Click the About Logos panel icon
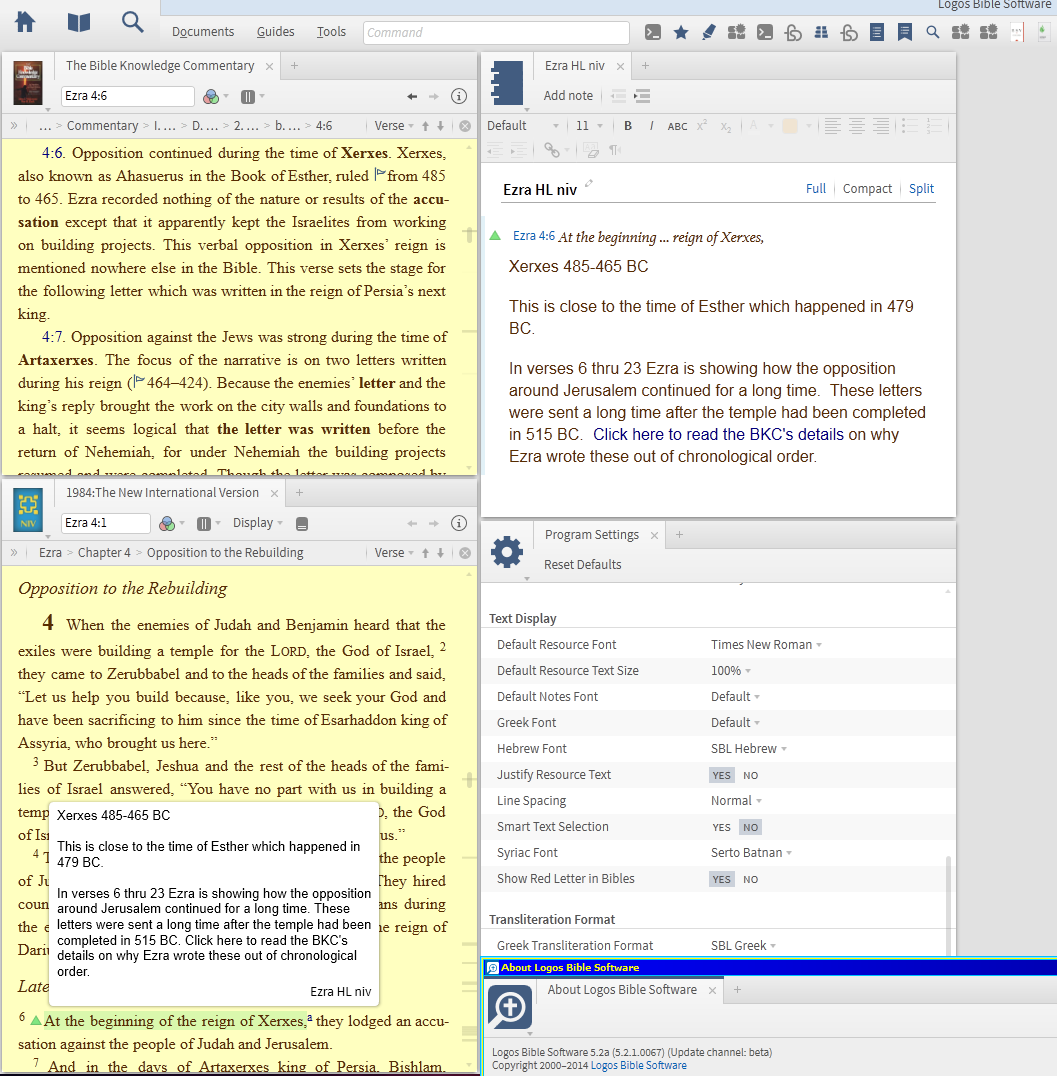 [509, 1007]
